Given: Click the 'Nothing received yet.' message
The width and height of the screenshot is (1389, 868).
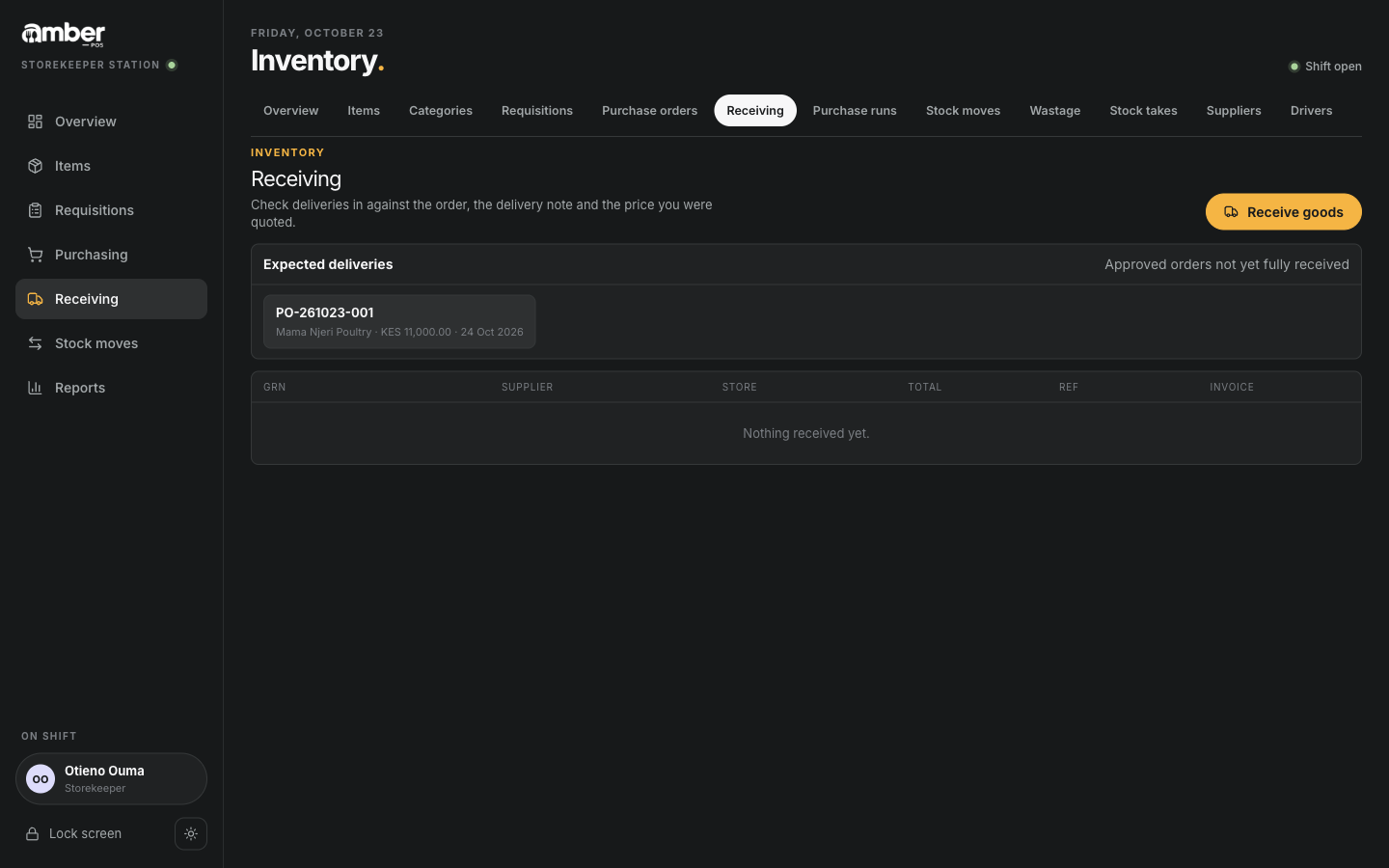Looking at the screenshot, I should (x=806, y=434).
